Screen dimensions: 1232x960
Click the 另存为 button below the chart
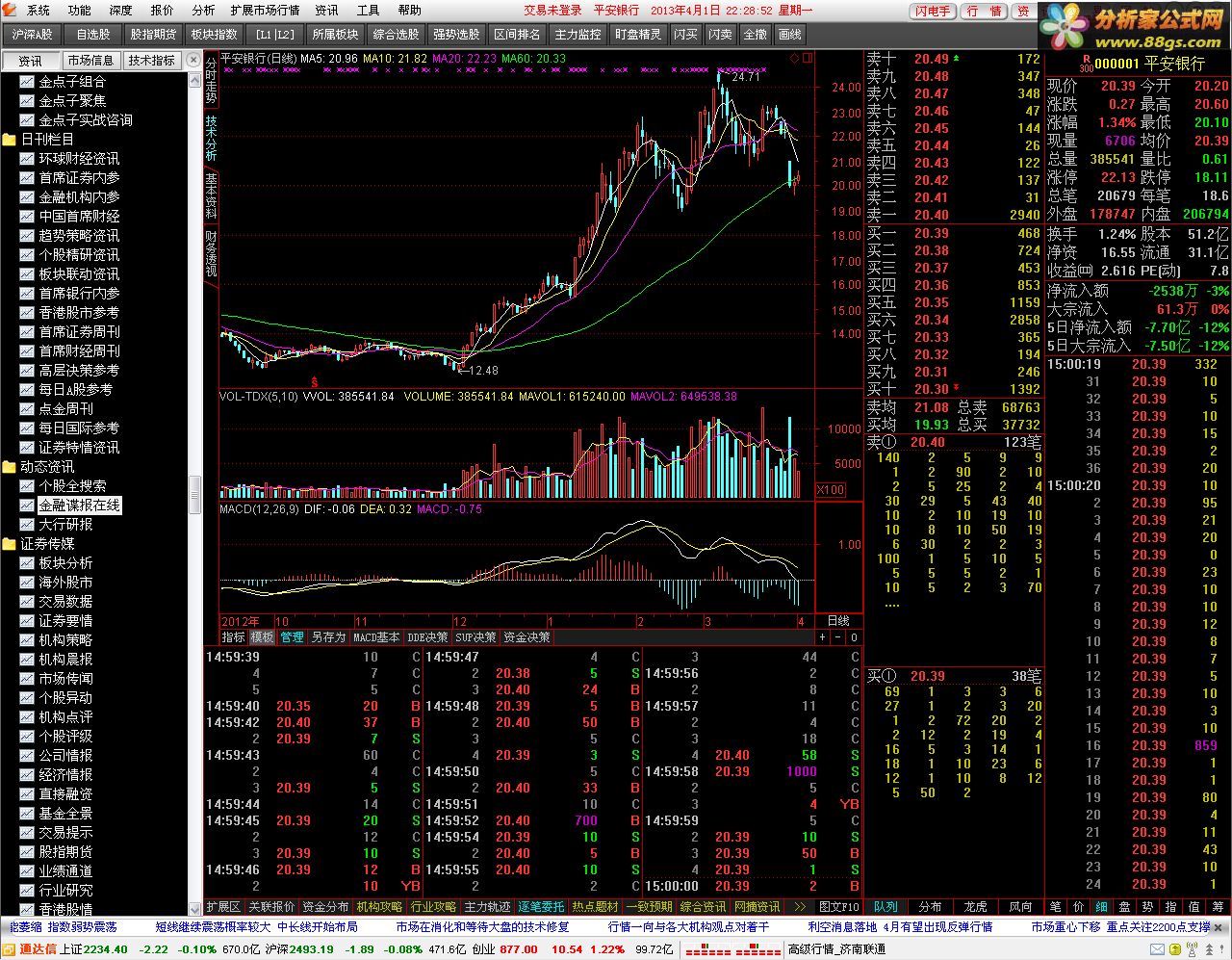click(x=328, y=637)
